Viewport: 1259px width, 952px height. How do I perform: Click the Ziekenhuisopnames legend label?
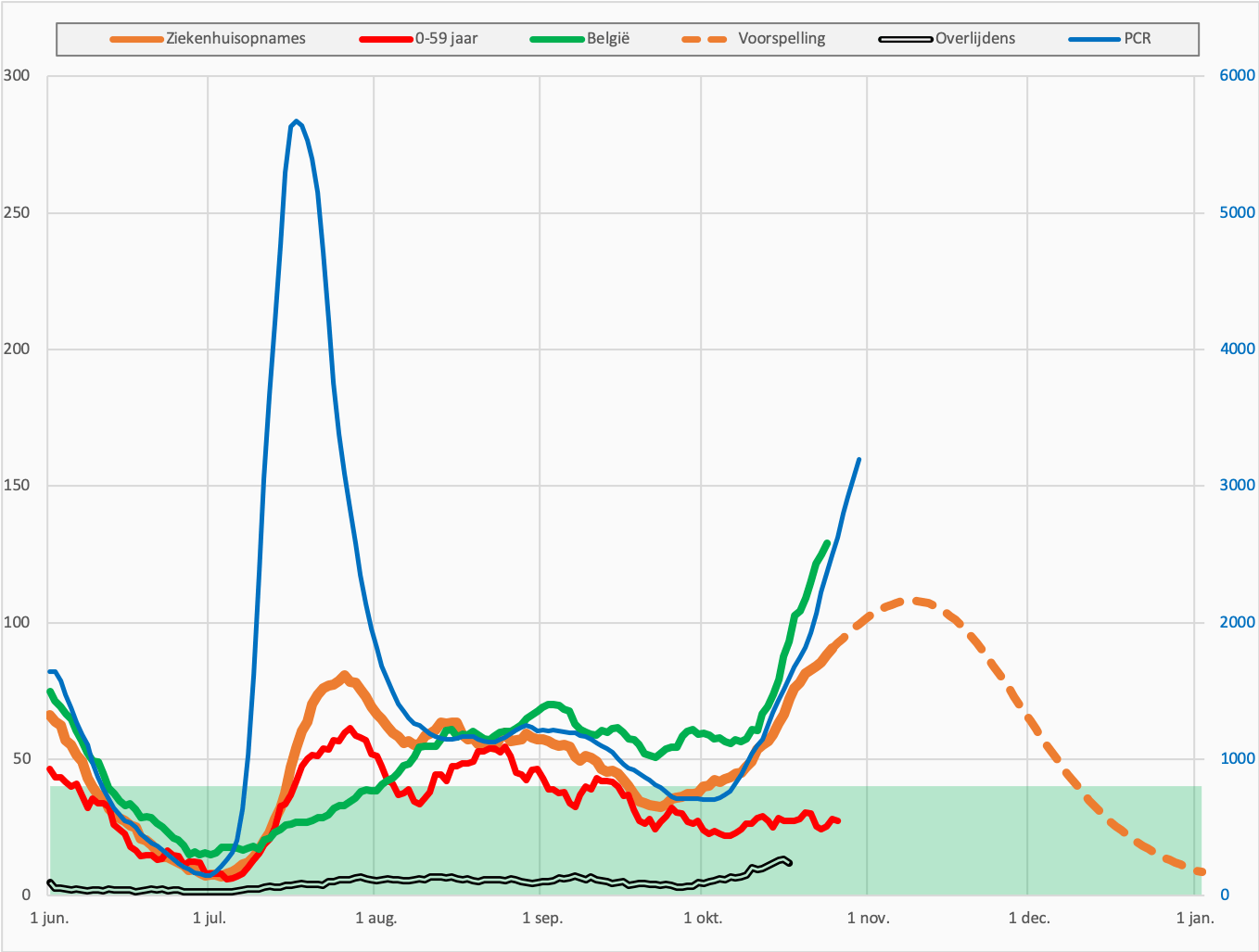235,39
